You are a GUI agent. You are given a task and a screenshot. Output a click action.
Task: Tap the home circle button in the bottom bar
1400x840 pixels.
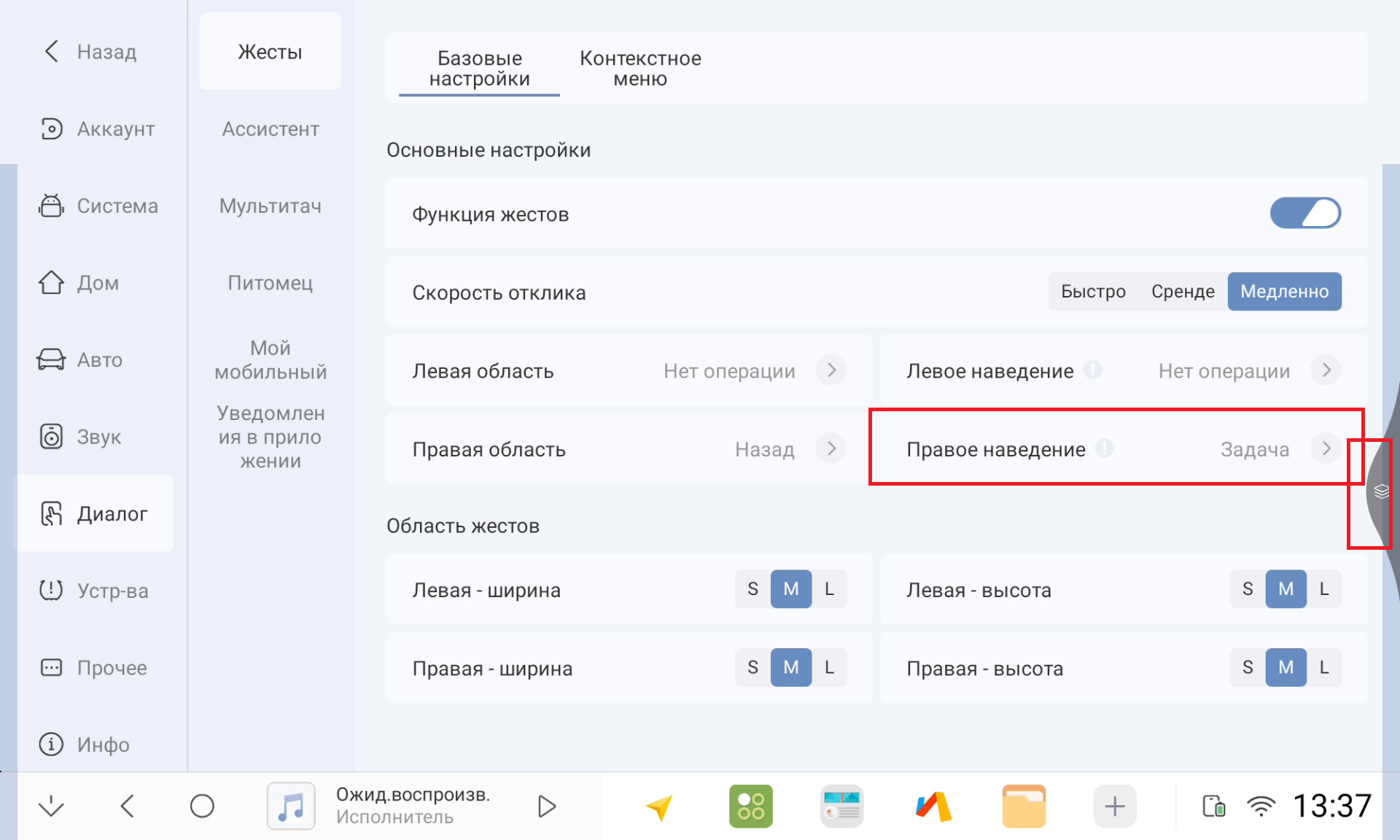(202, 806)
